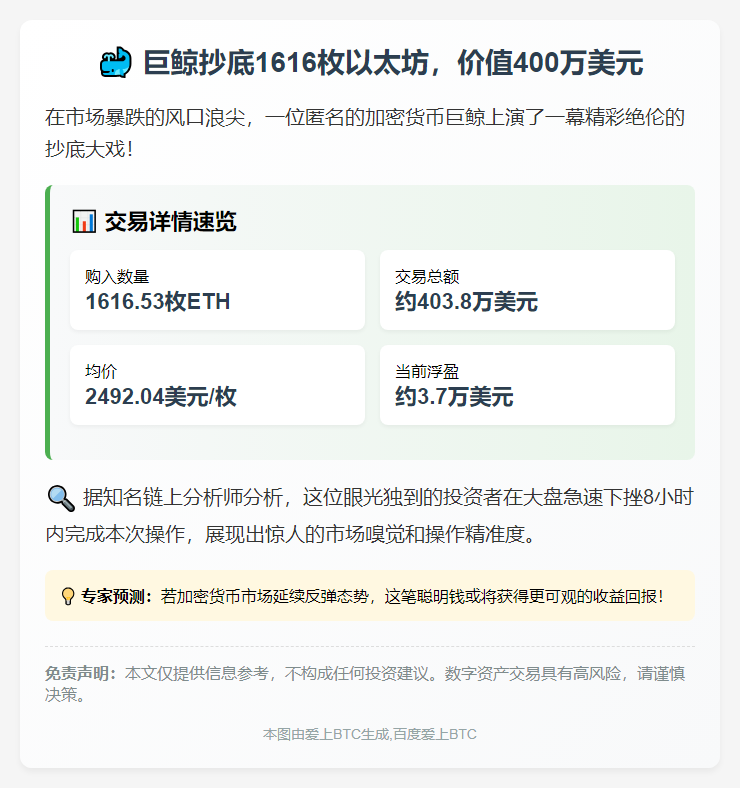Click the 交易总额 label

(x=427, y=277)
